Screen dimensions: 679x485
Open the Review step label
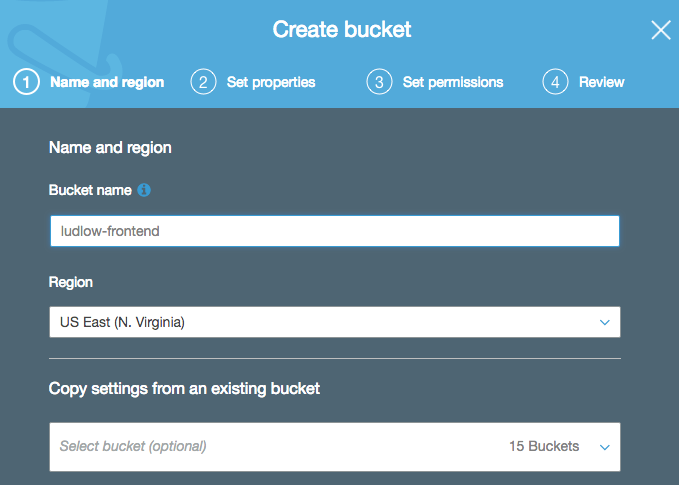coord(601,82)
